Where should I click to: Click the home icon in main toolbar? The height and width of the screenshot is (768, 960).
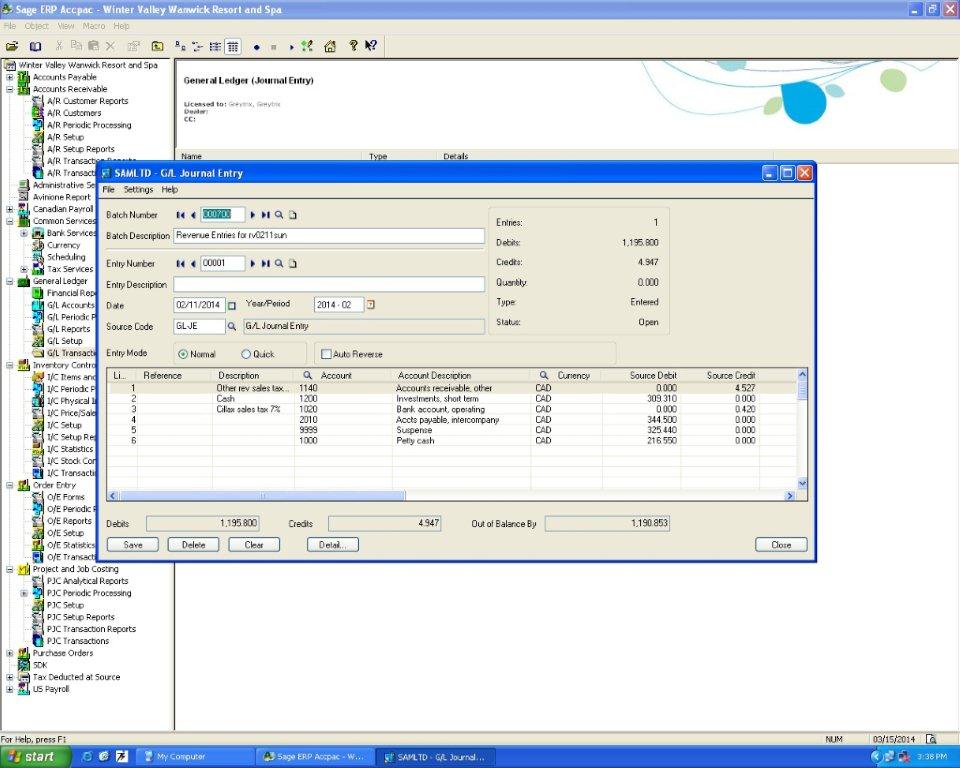click(330, 46)
